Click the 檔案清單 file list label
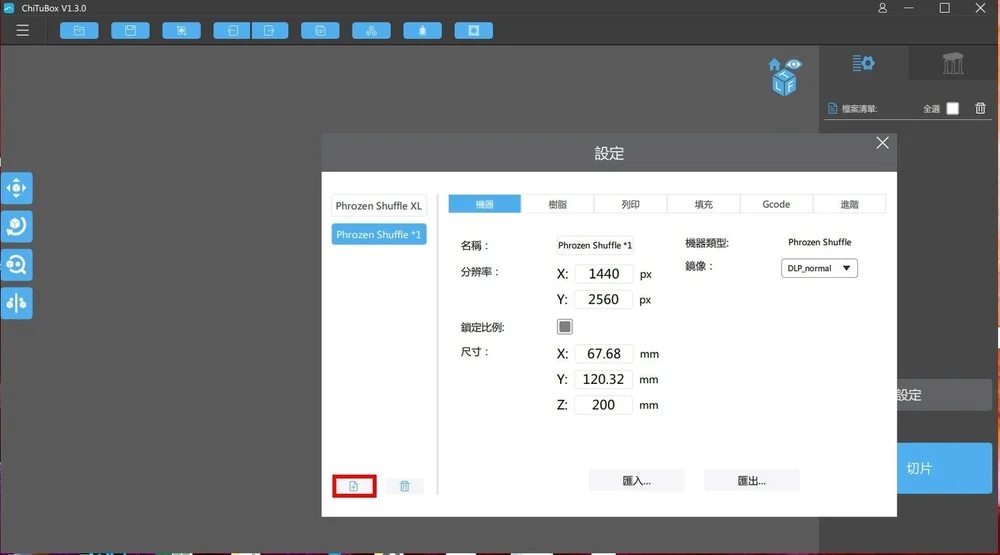 pyautogui.click(x=859, y=109)
